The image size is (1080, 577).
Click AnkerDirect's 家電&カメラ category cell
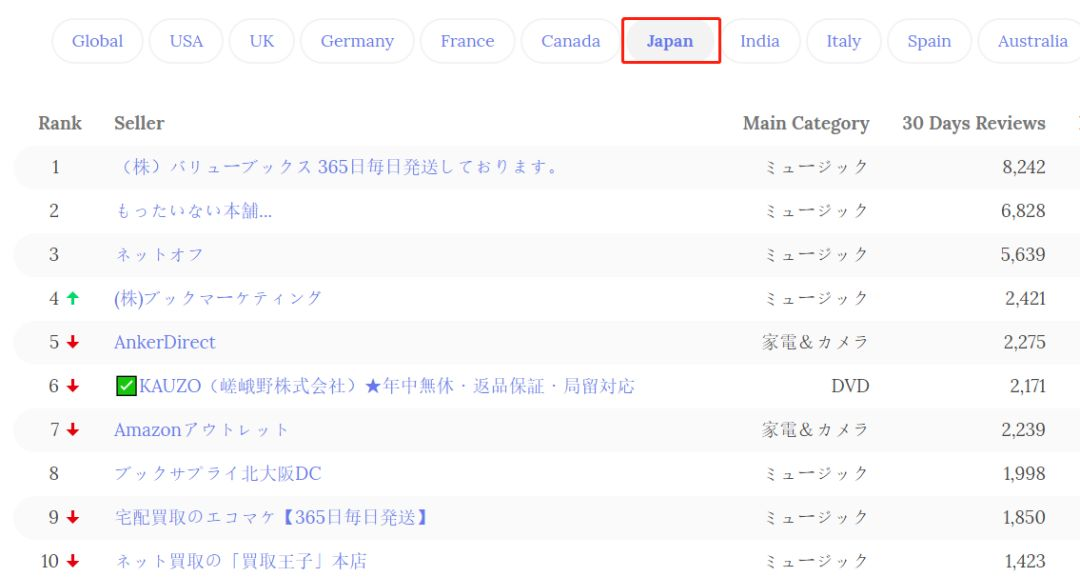click(816, 342)
